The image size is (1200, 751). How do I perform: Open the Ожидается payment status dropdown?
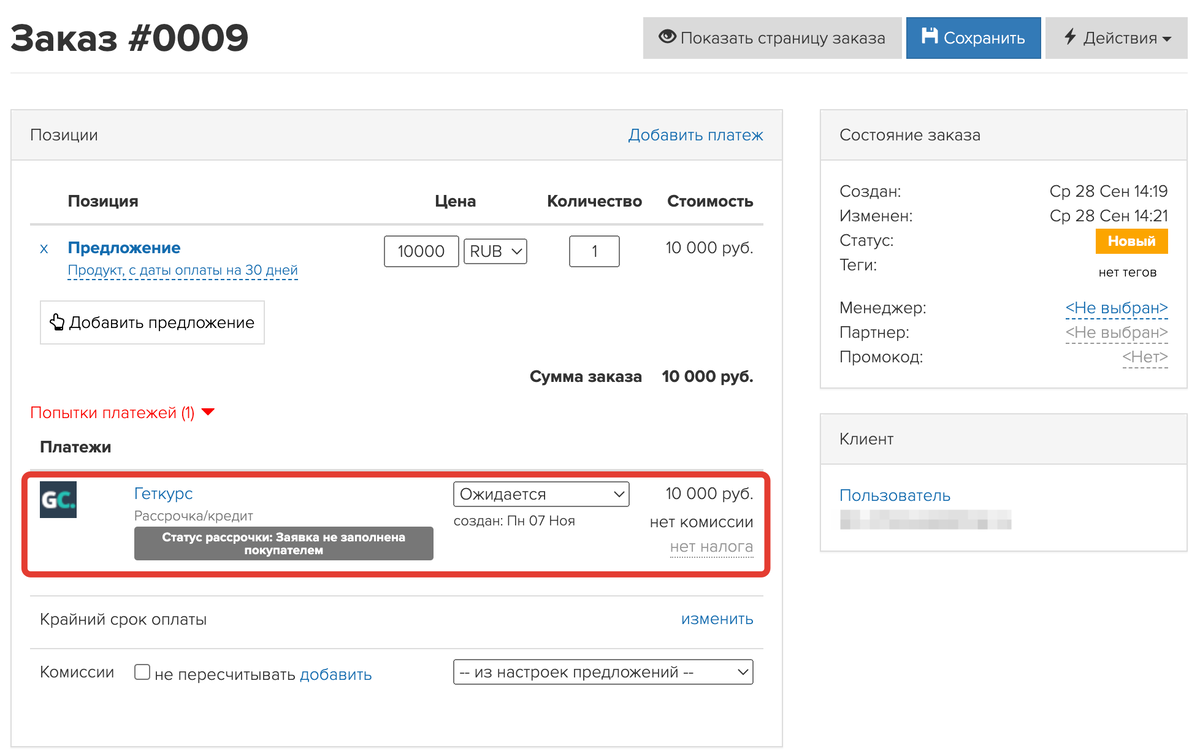pos(541,494)
